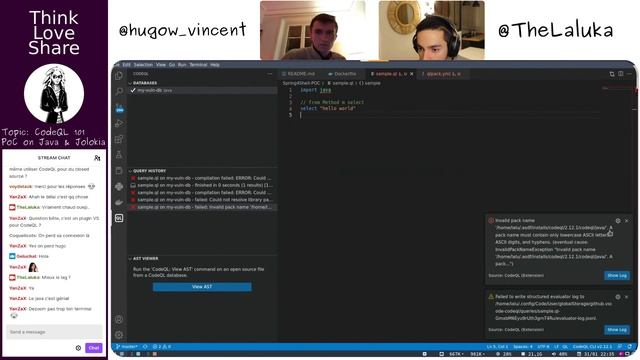Open the Help menu

pyautogui.click(x=215, y=65)
